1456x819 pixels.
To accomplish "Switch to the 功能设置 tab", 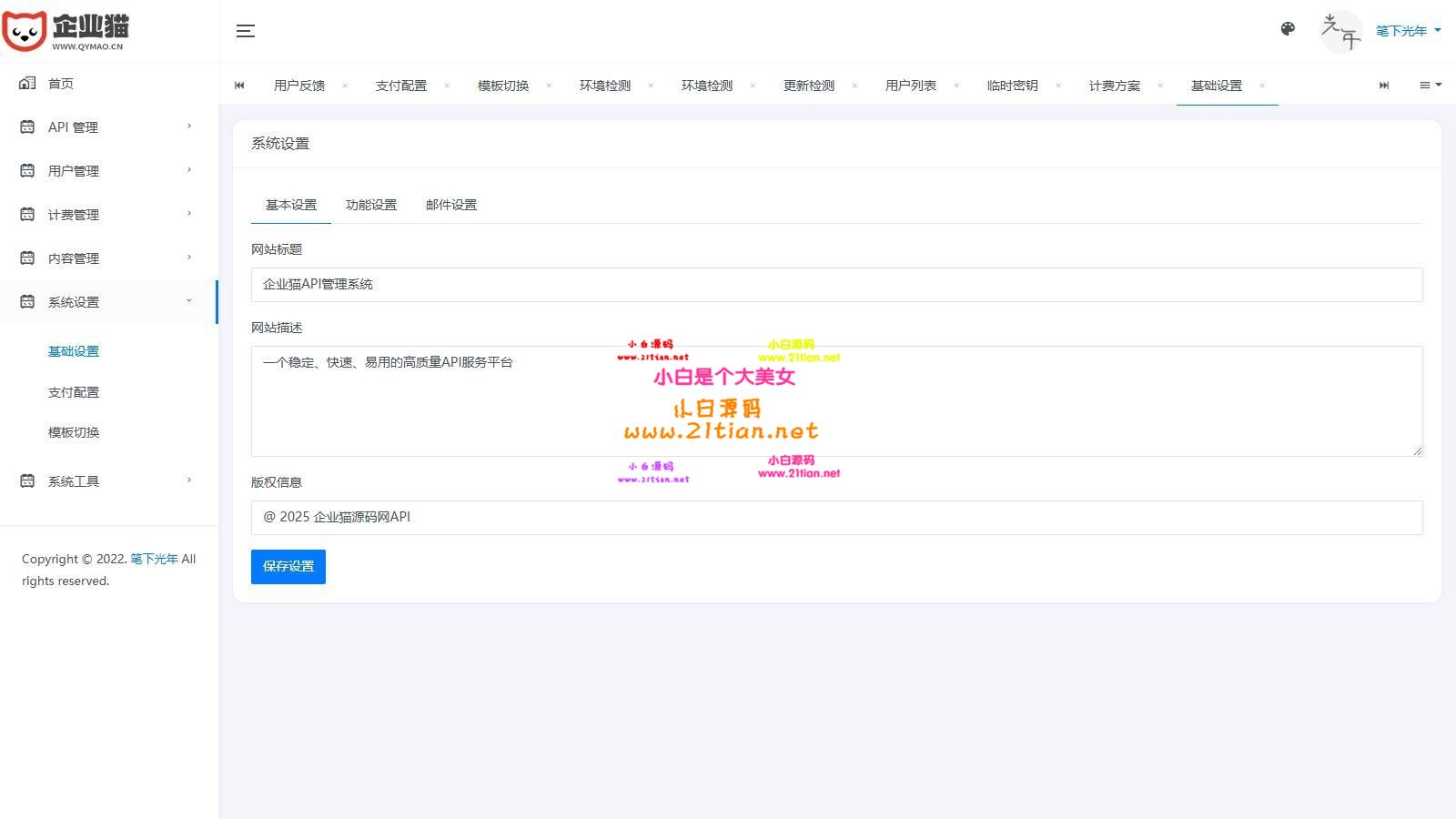I will point(371,205).
